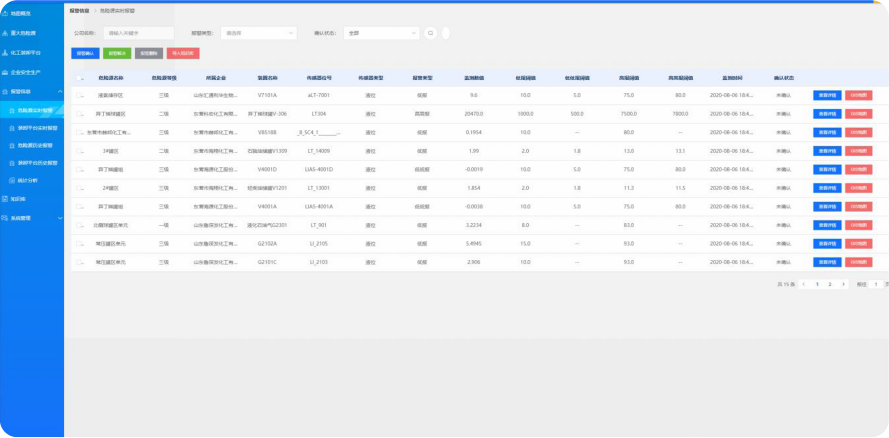The width and height of the screenshot is (889, 438).
Task: Select page 1 in pagination
Action: 817,284
